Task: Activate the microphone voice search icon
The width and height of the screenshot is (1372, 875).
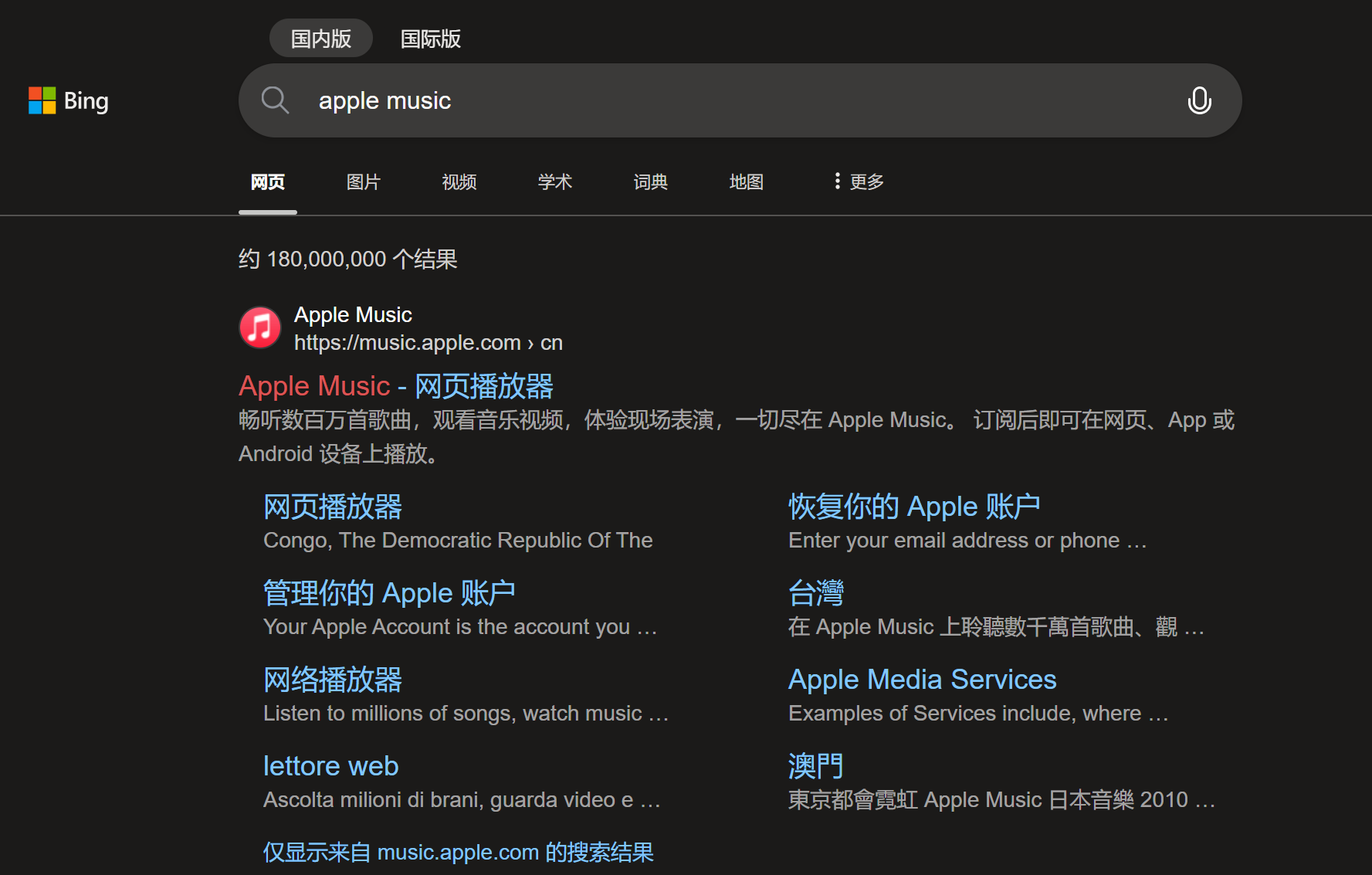Action: pyautogui.click(x=1199, y=100)
